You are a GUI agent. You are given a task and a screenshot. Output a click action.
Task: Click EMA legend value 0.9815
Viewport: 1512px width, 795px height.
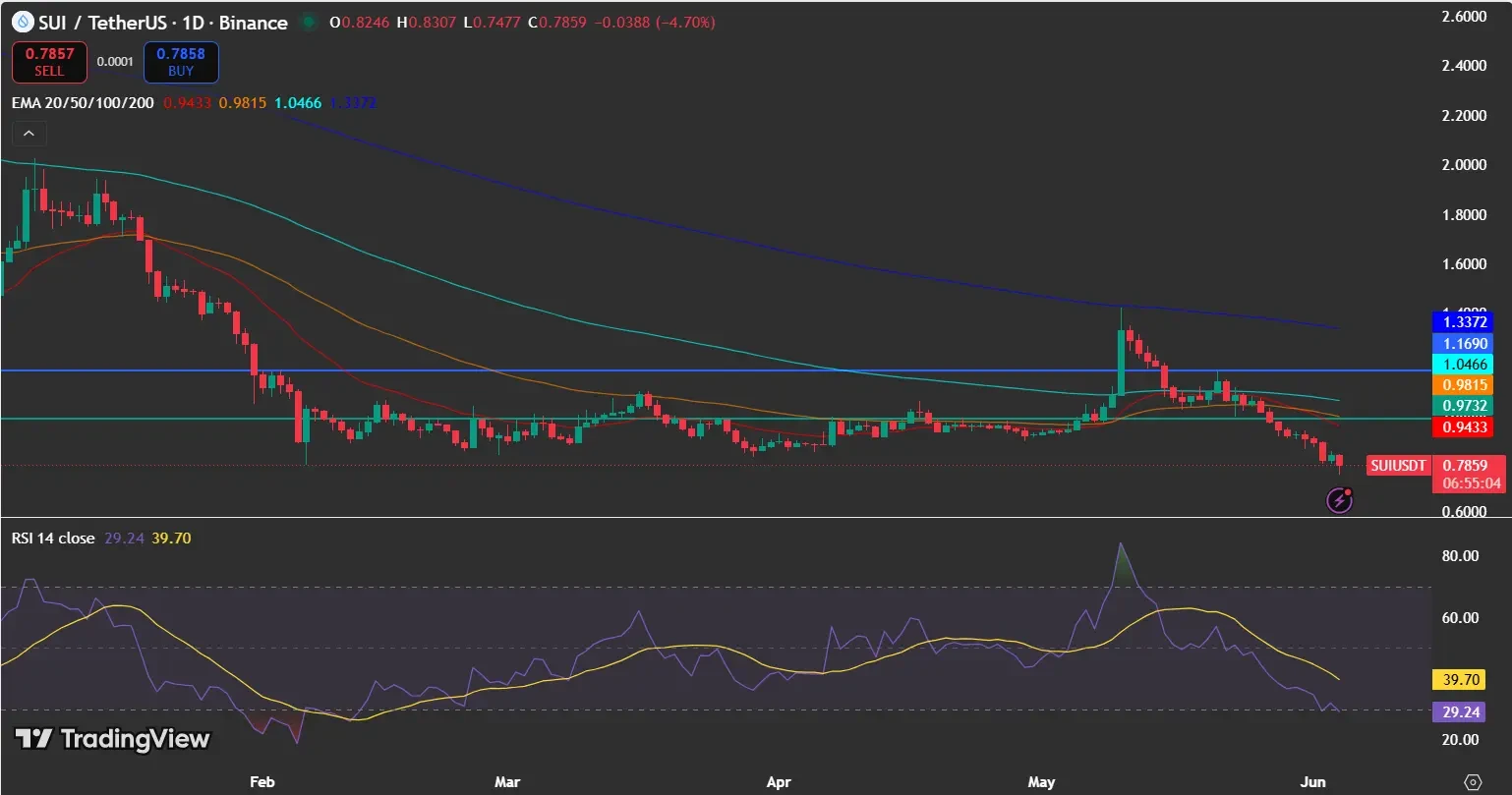tap(242, 102)
